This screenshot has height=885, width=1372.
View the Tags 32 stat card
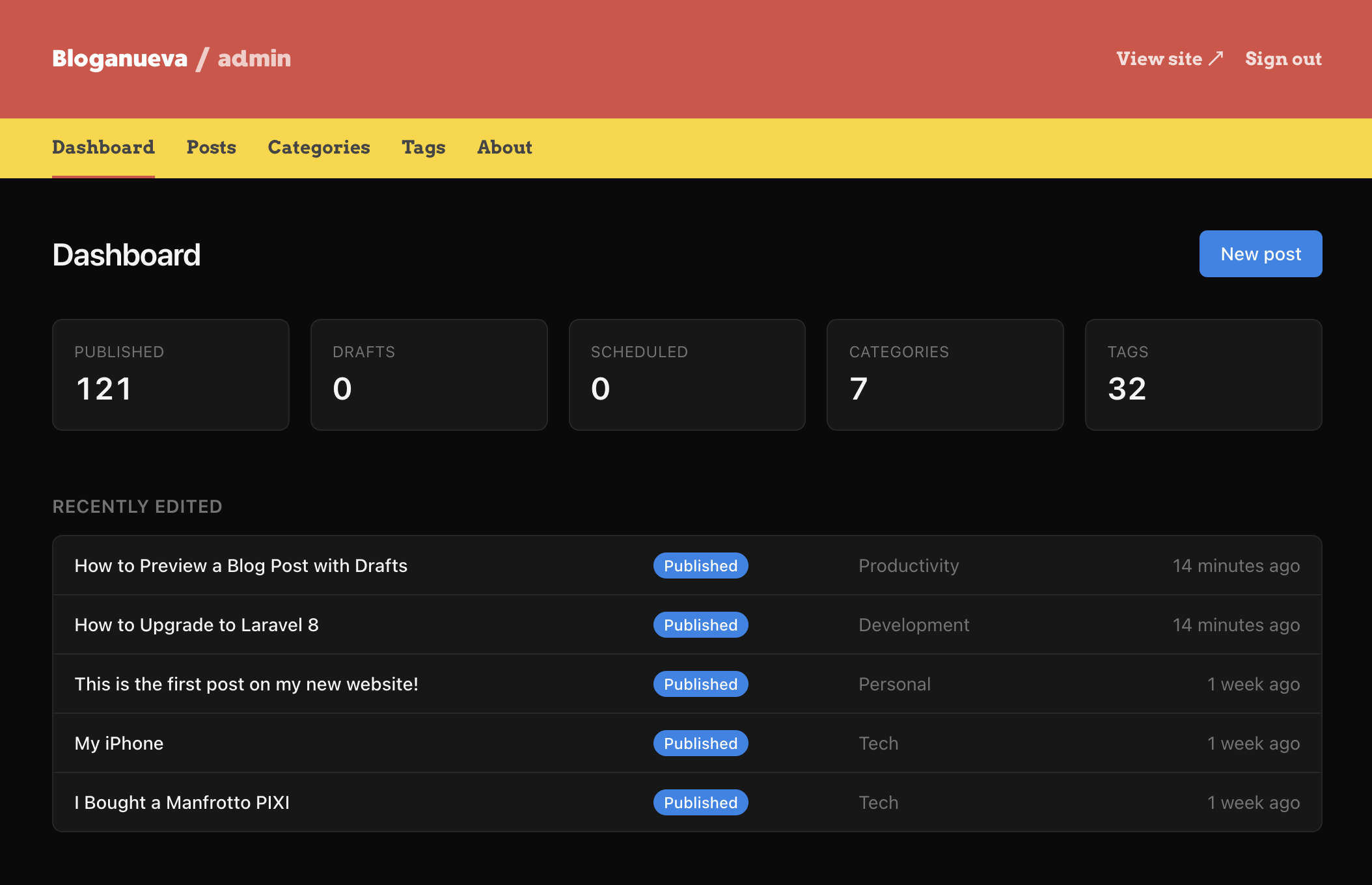click(x=1203, y=375)
